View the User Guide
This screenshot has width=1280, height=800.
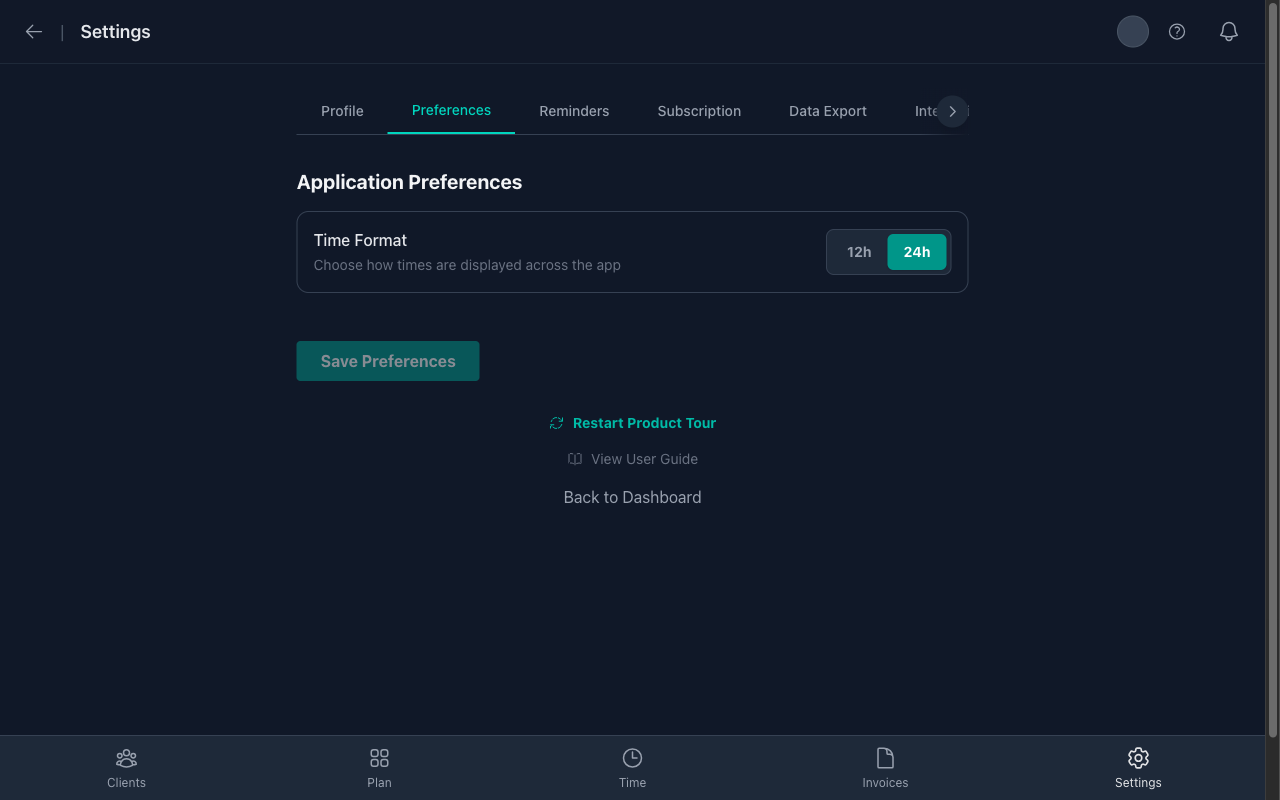coord(632,458)
